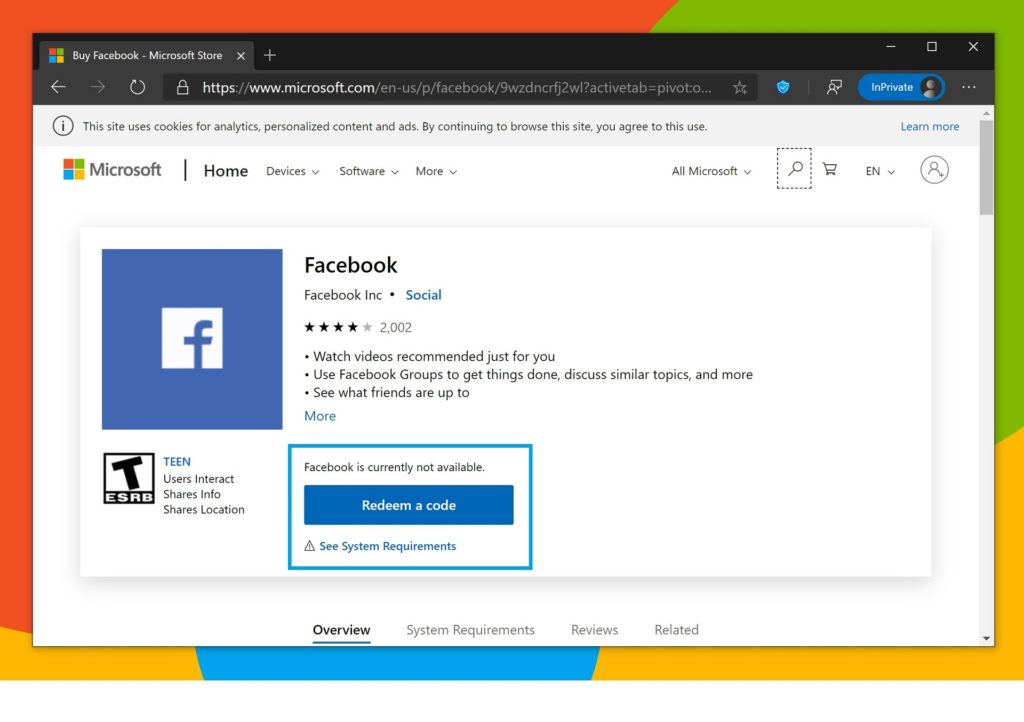Expand the description with the More link
The width and height of the screenshot is (1024, 722).
tap(320, 416)
